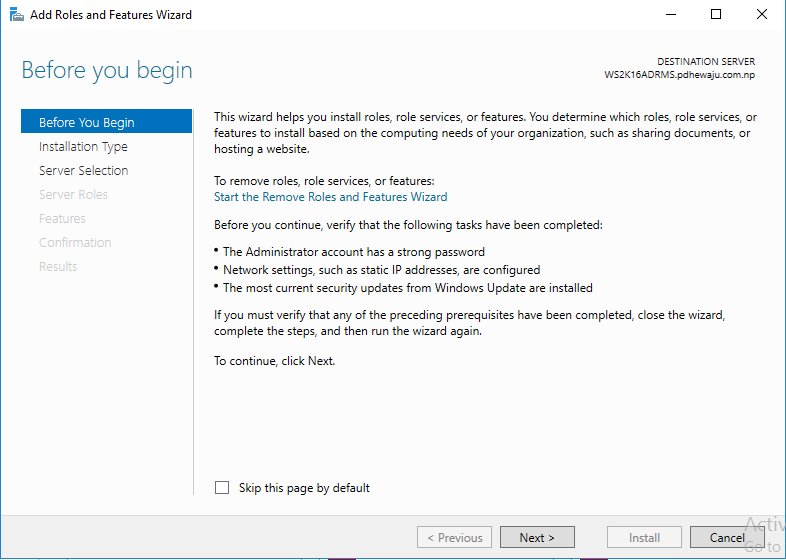Viewport: 786px width, 560px height.
Task: Click the Previous button
Action: point(455,537)
